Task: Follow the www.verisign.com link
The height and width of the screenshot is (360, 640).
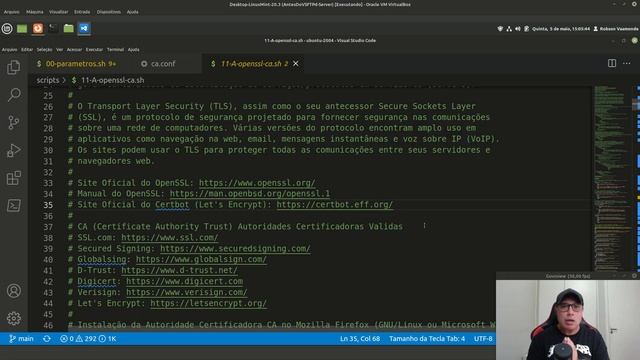Action: click(x=187, y=292)
